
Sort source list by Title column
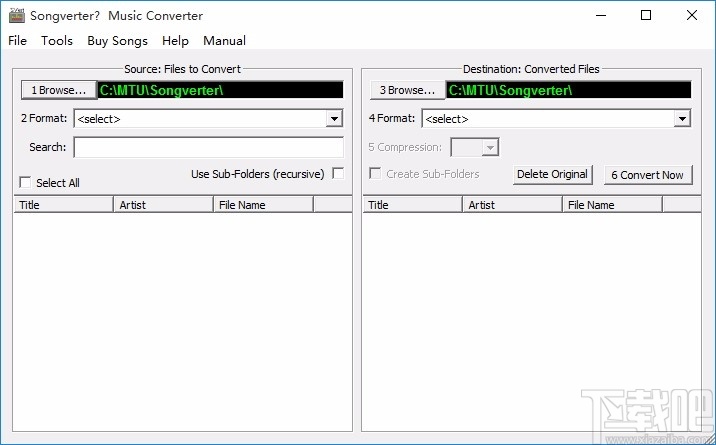(x=63, y=204)
